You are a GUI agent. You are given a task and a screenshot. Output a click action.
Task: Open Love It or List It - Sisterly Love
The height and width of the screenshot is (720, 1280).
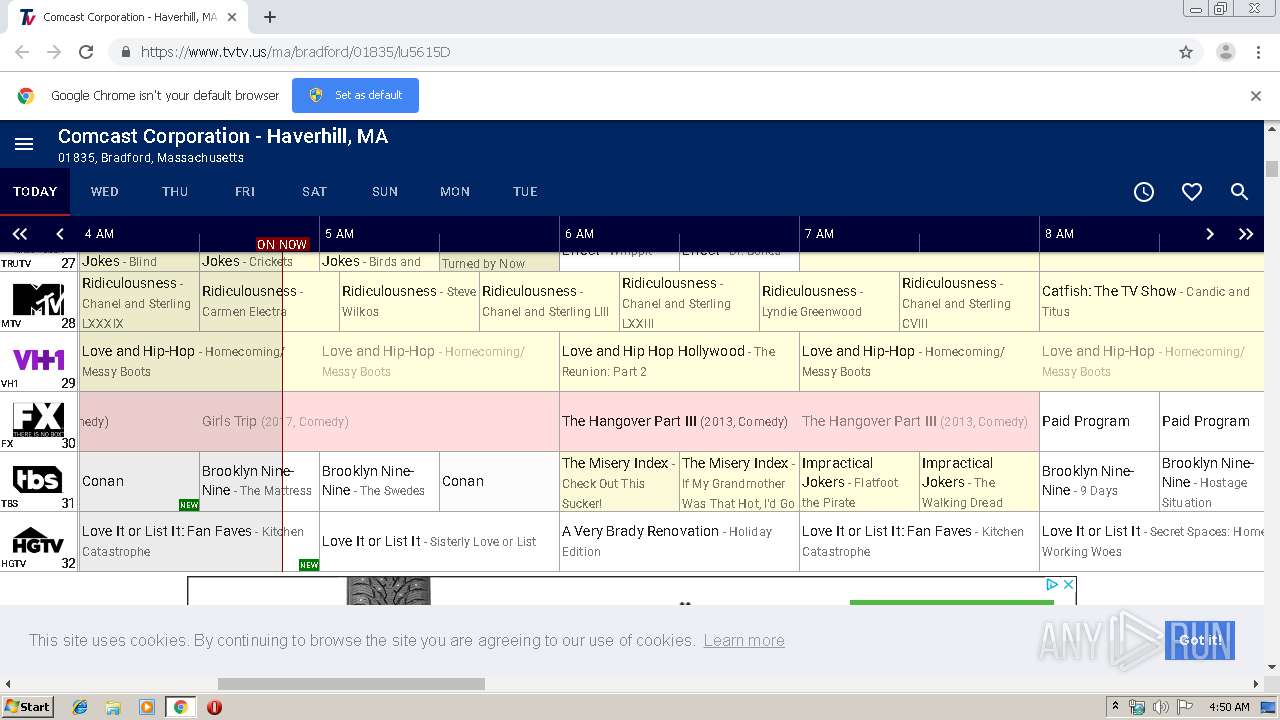pyautogui.click(x=439, y=541)
